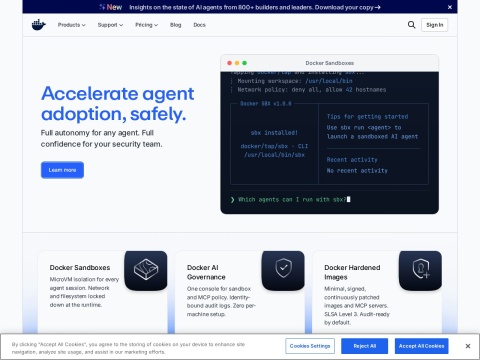Click the 'Accelerate agent adoption, safely.' headline
The width and height of the screenshot is (480, 360).
117,103
